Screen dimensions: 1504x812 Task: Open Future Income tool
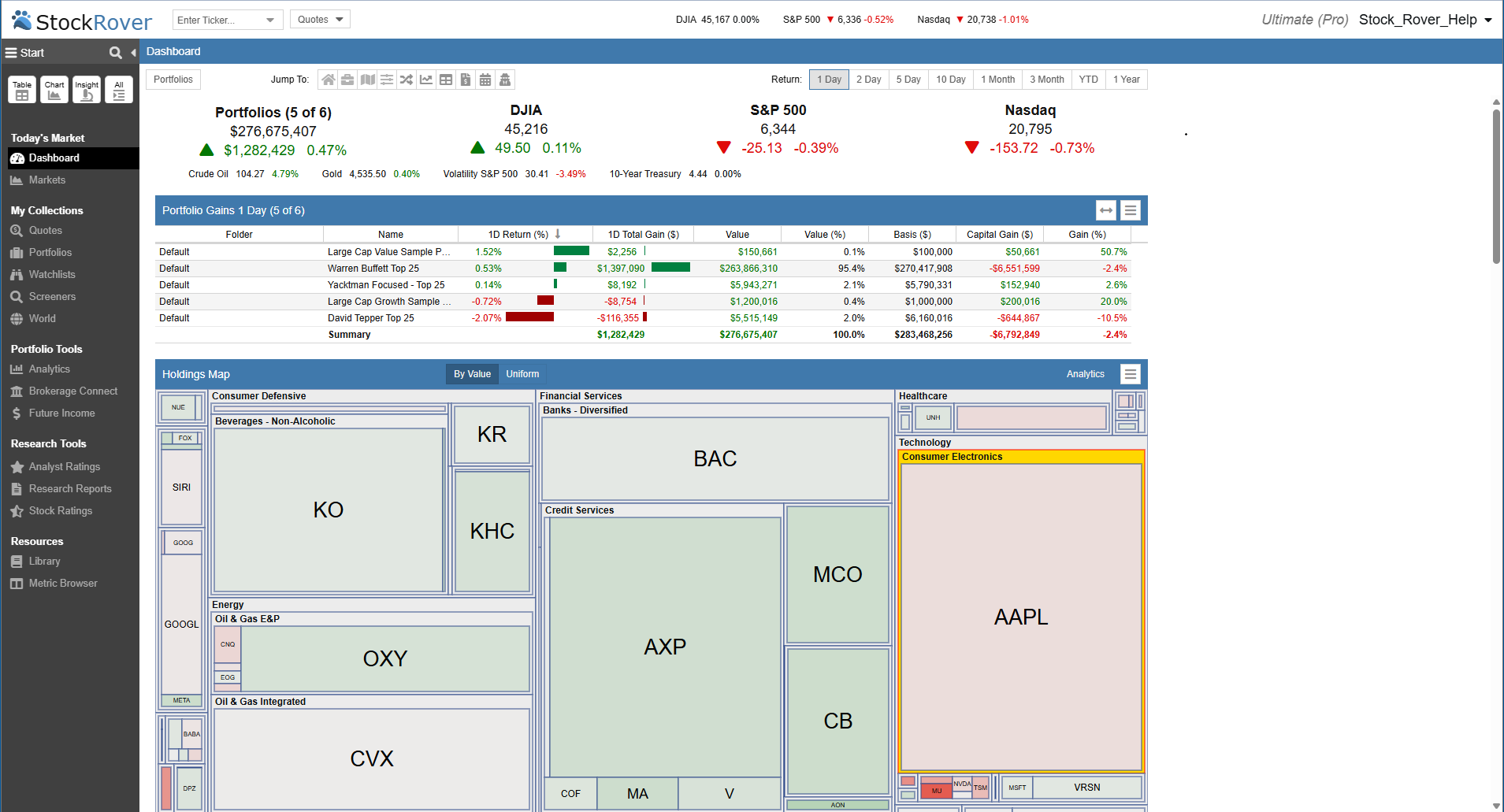click(61, 413)
